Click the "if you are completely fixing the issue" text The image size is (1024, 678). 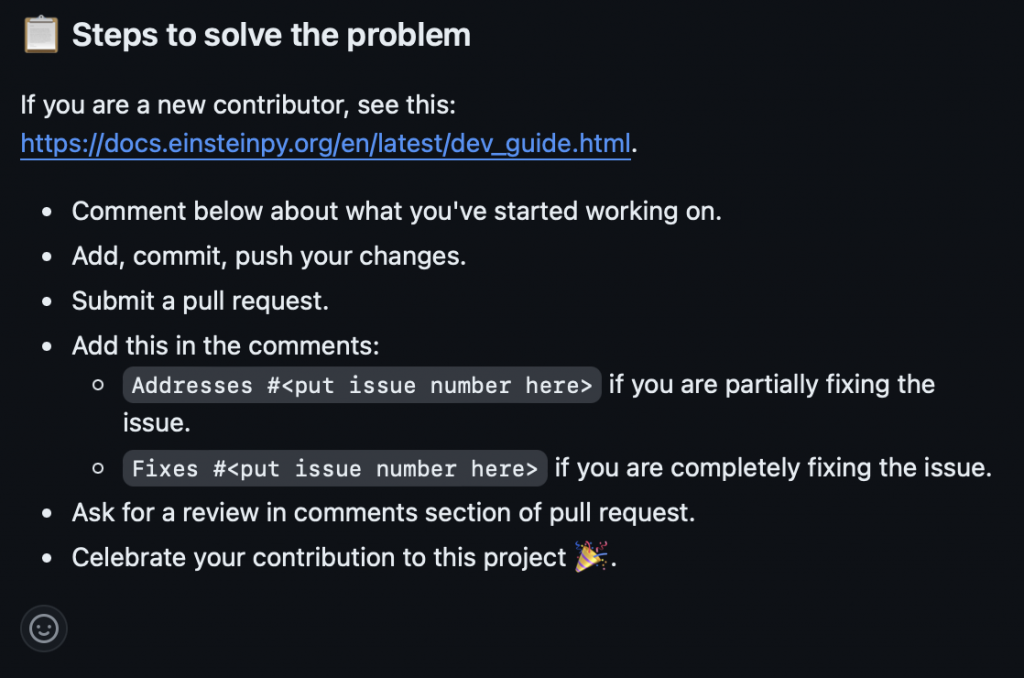pos(773,468)
